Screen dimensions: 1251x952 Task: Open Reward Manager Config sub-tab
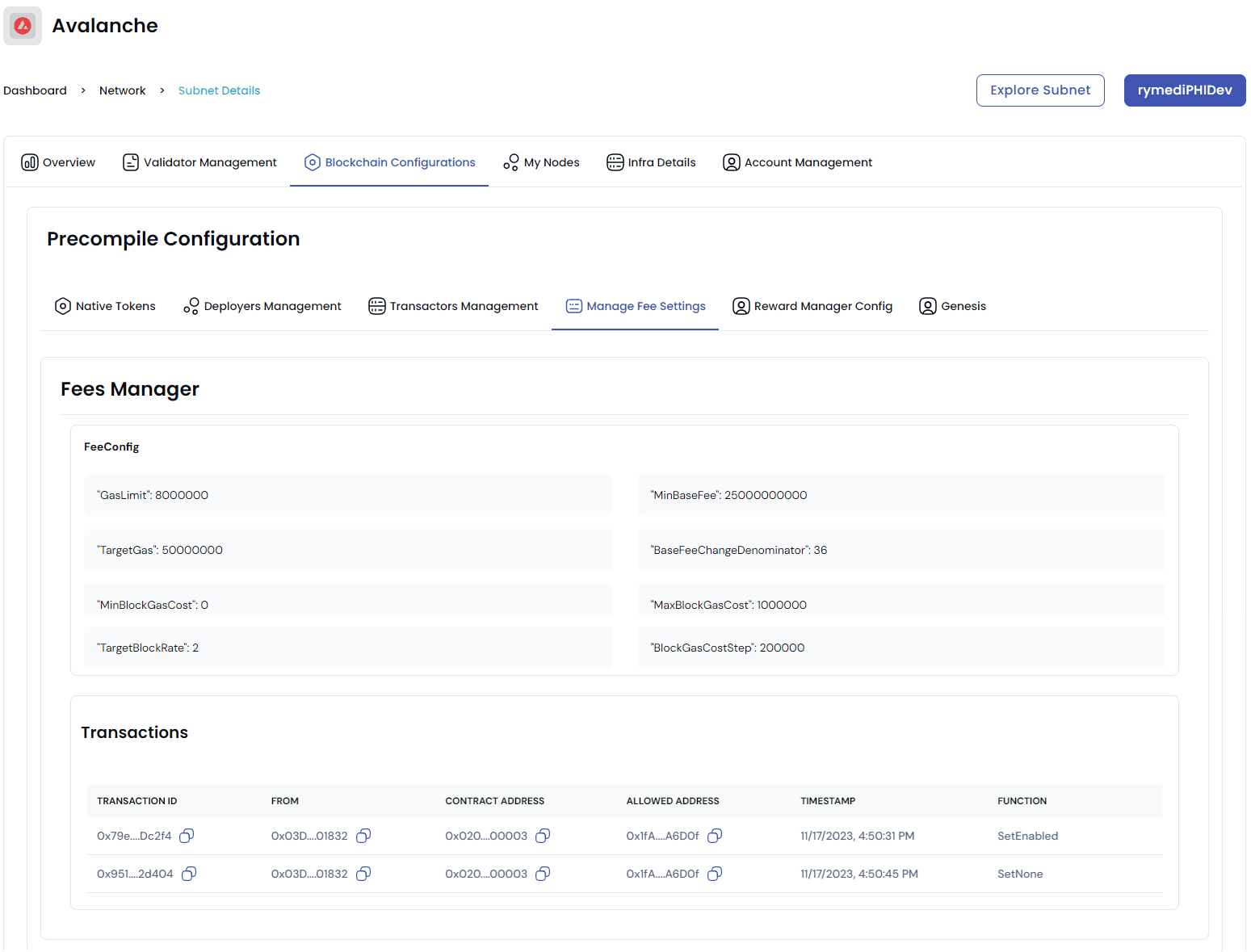point(812,306)
